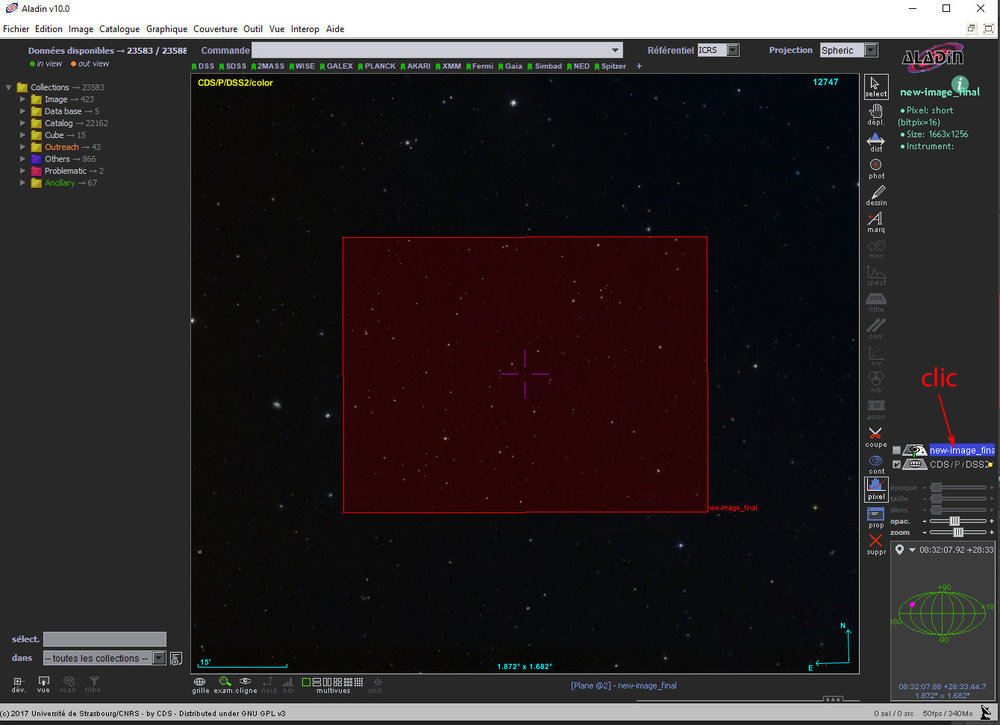
Task: Click the 'exam.' magnifier icon
Action: click(x=224, y=681)
